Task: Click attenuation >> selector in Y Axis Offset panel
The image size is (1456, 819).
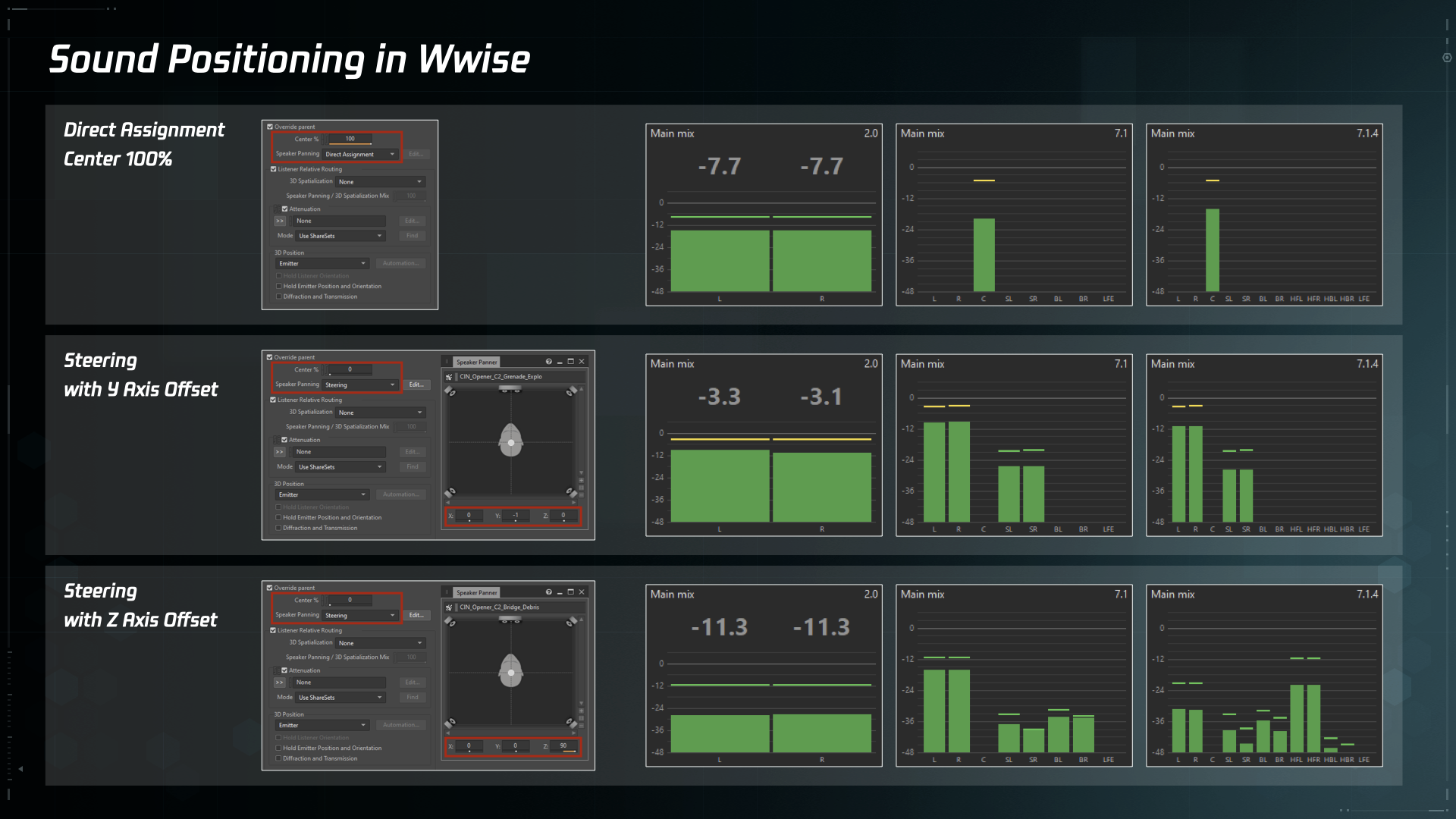Action: (280, 452)
